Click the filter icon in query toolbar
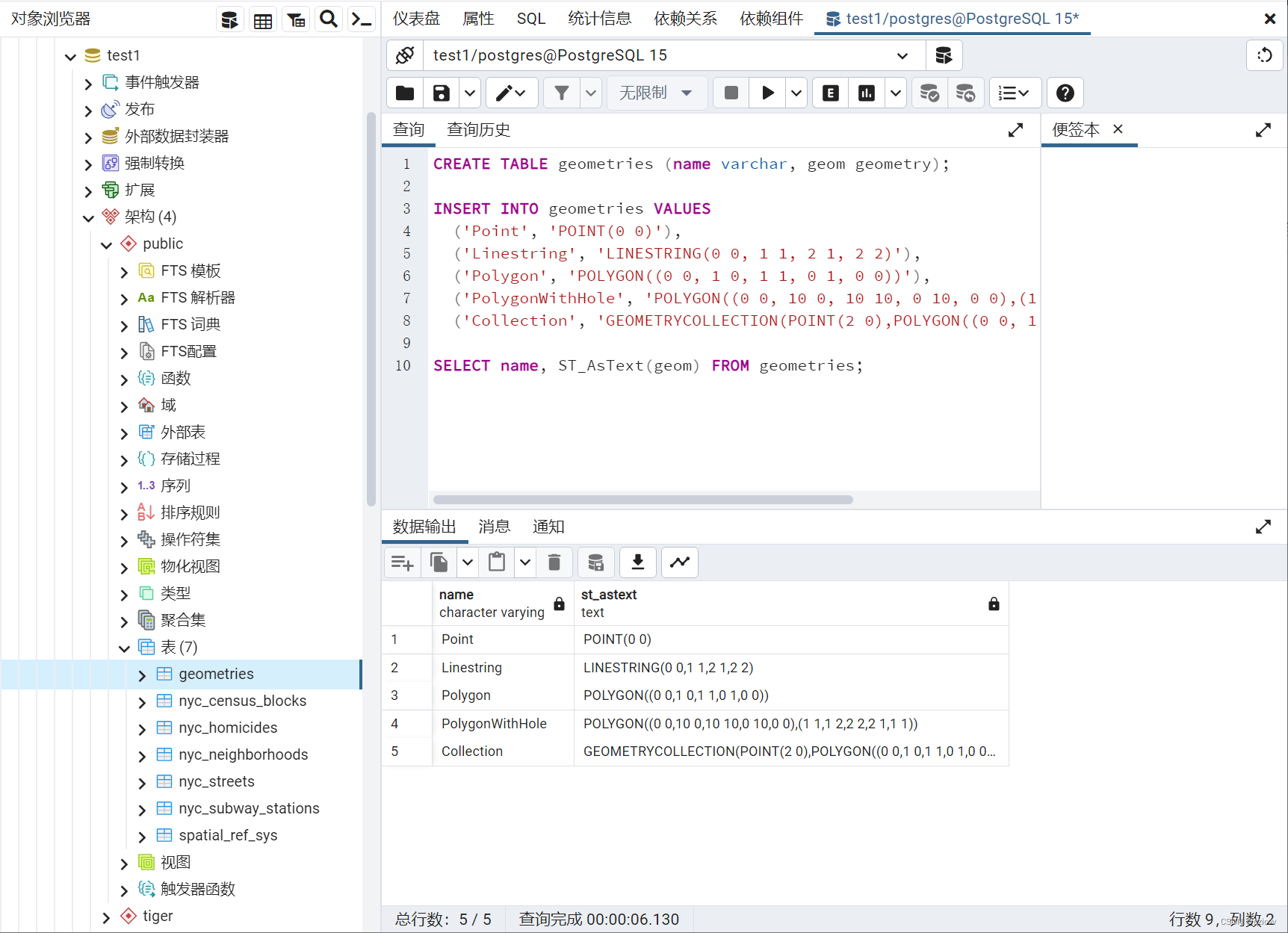 pos(562,93)
